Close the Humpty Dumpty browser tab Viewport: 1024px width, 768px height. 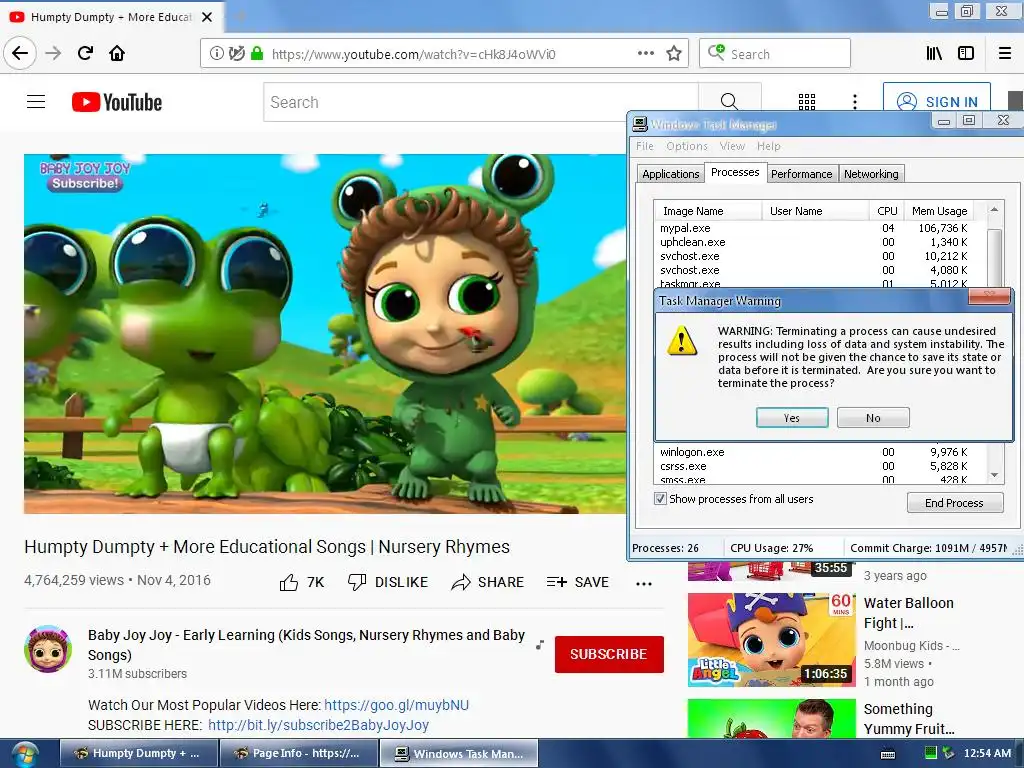(207, 17)
